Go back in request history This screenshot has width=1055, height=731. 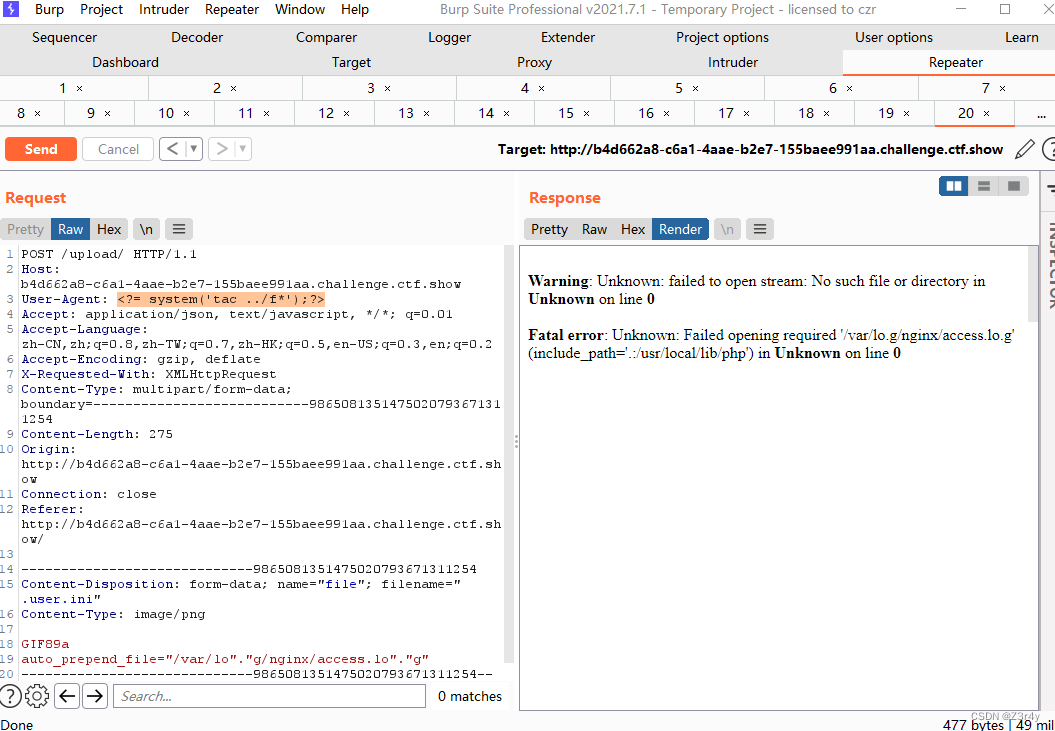click(x=172, y=149)
